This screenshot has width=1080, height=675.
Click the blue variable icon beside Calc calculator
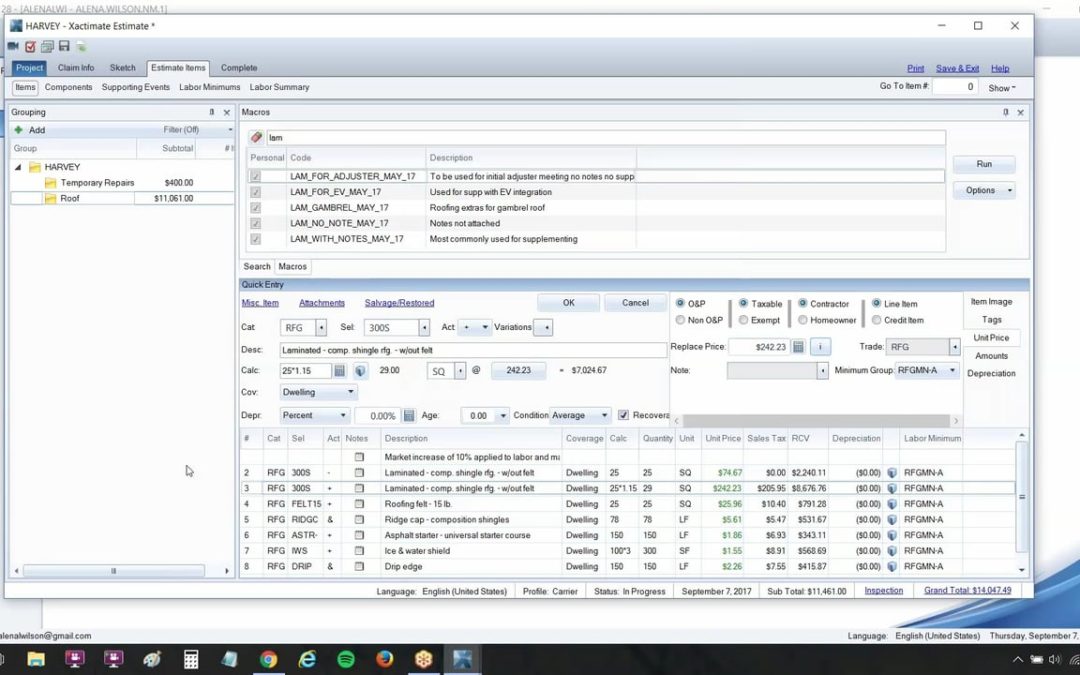[360, 371]
